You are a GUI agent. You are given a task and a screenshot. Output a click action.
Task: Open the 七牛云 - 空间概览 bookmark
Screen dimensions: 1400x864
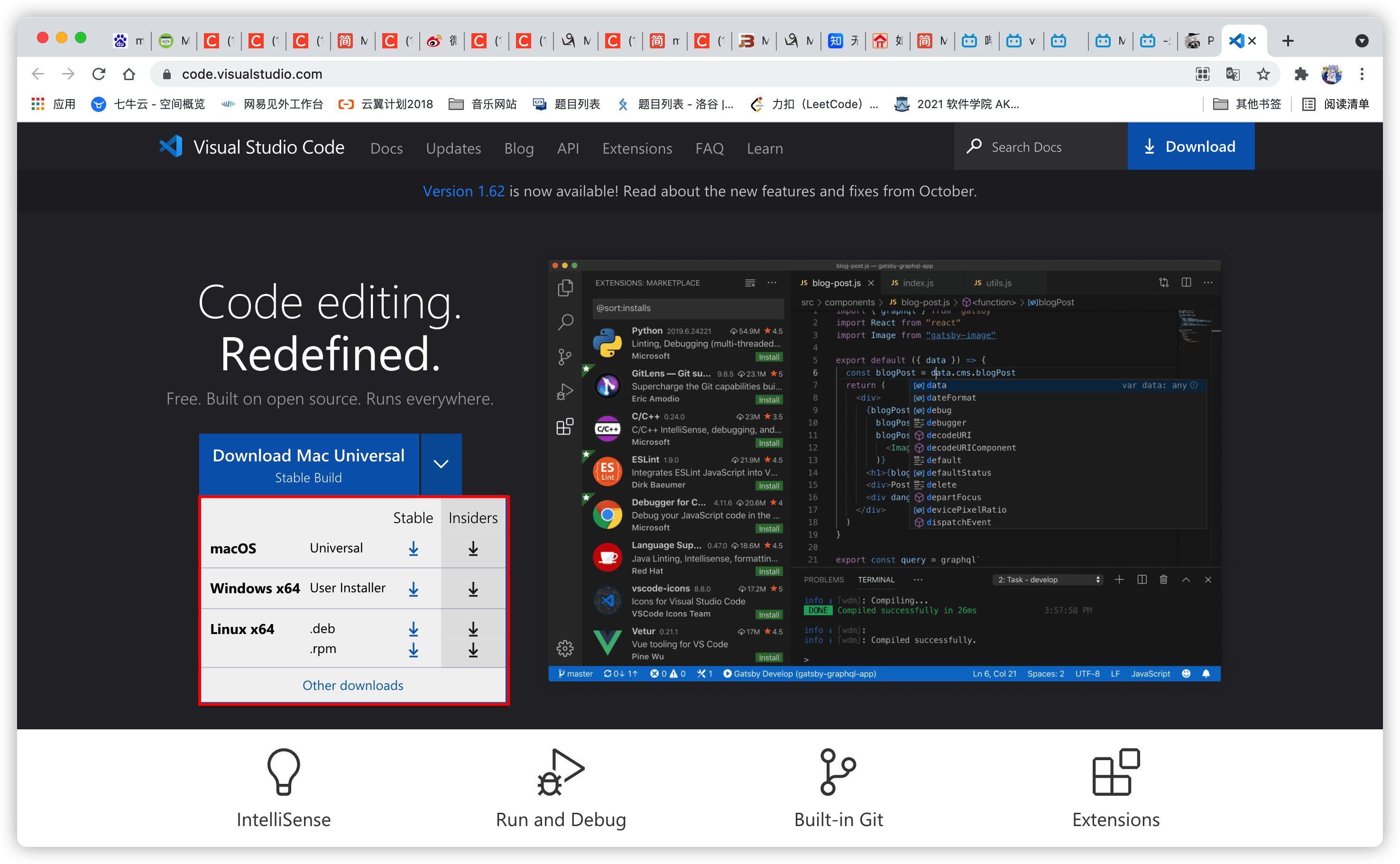click(x=148, y=104)
